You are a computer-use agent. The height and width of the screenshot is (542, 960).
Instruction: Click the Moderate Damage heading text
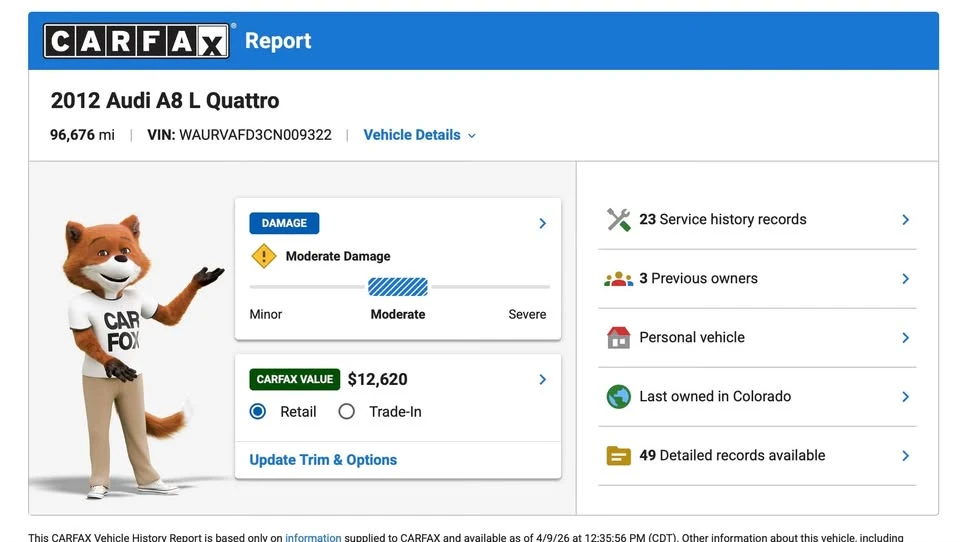tap(338, 256)
